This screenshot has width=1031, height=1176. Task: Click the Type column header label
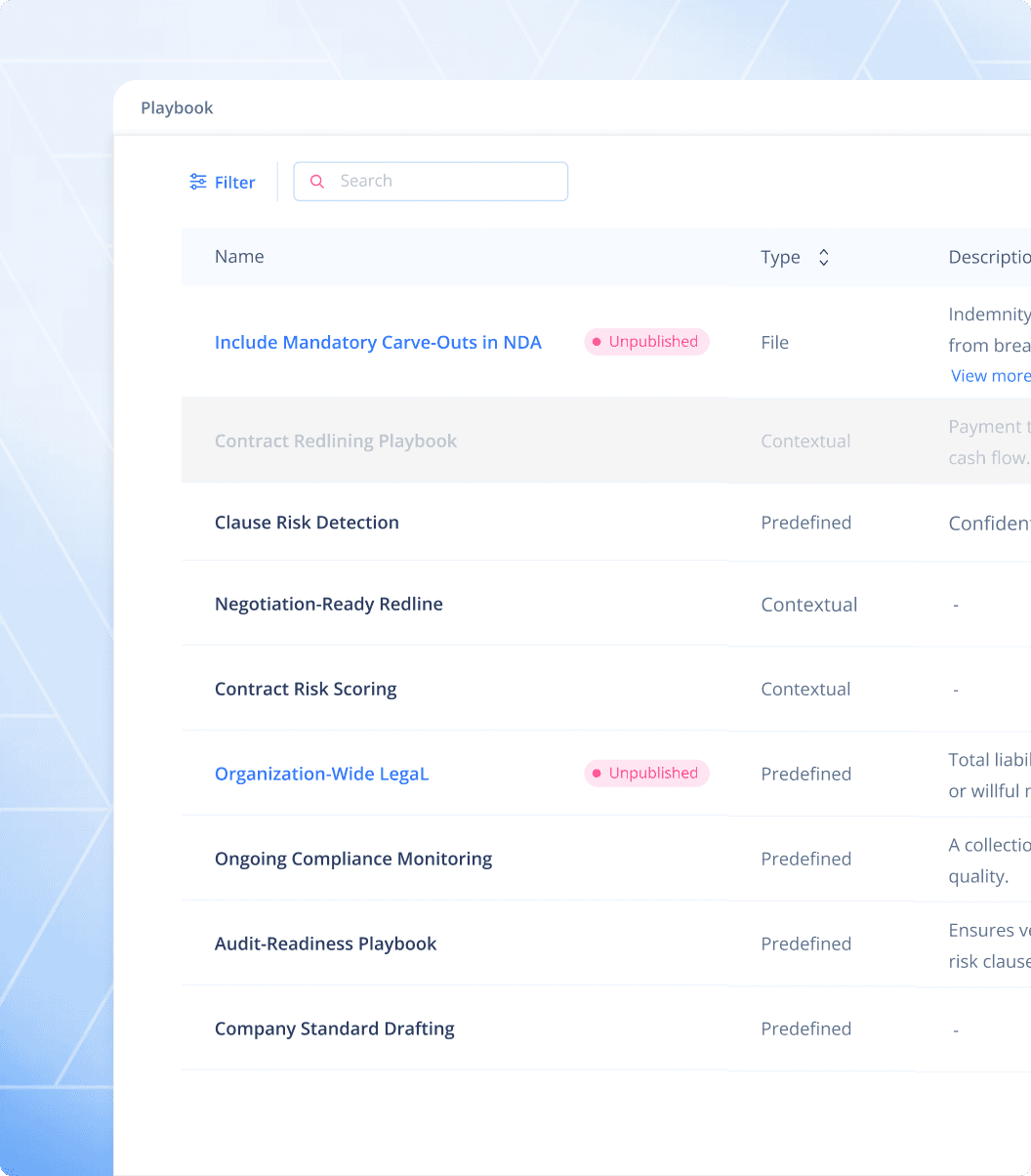pyautogui.click(x=780, y=257)
